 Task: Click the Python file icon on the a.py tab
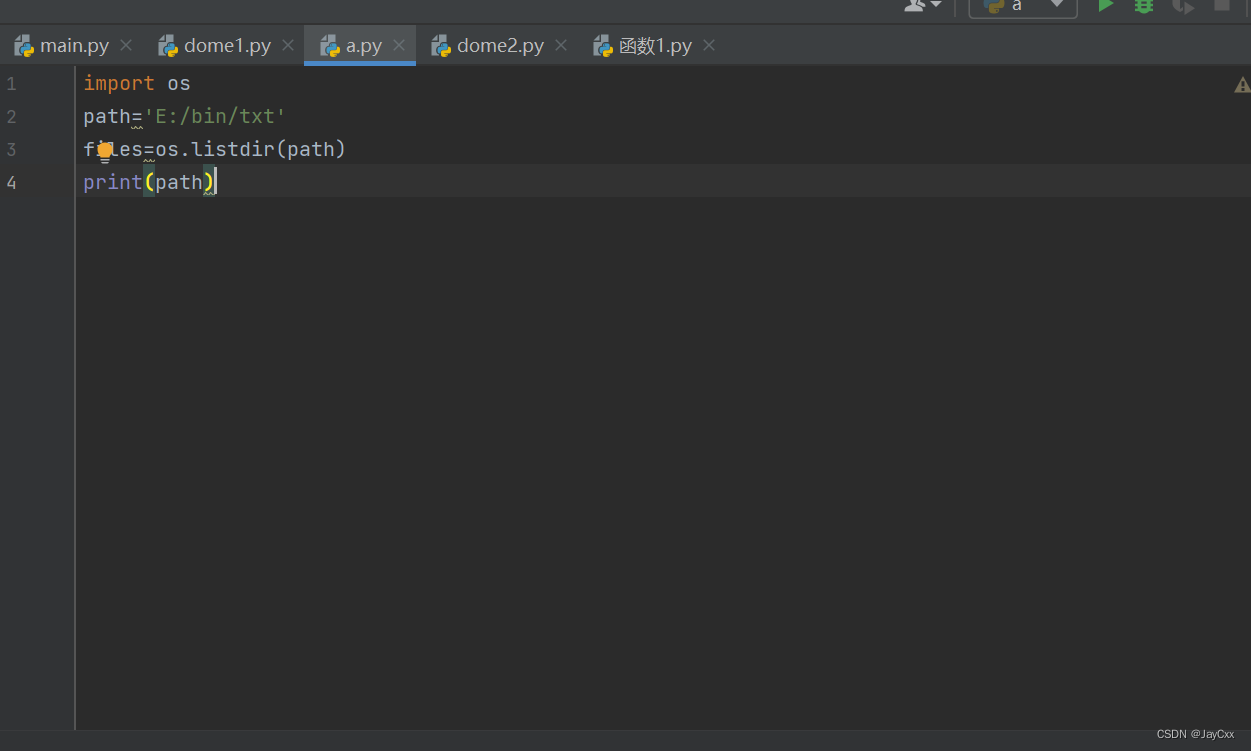[x=328, y=45]
